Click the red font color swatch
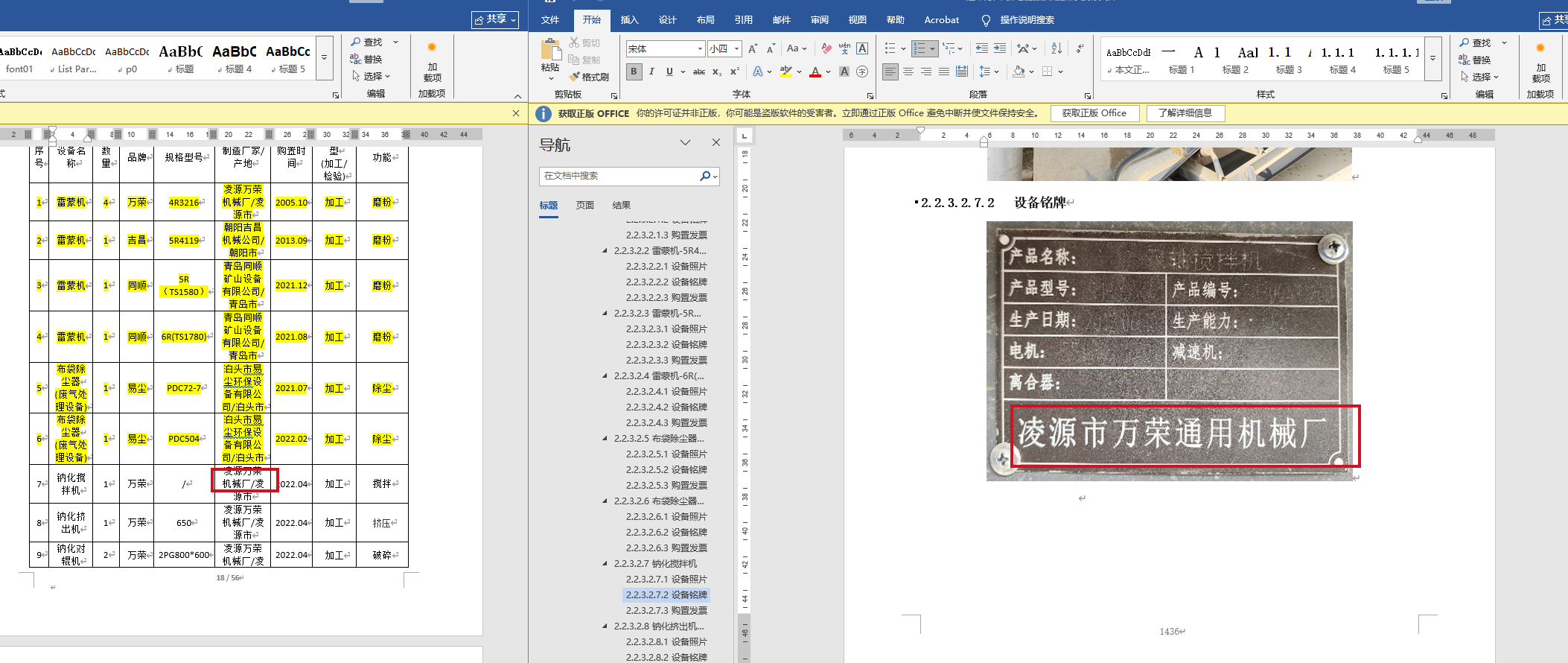The image size is (1568, 663). [815, 72]
